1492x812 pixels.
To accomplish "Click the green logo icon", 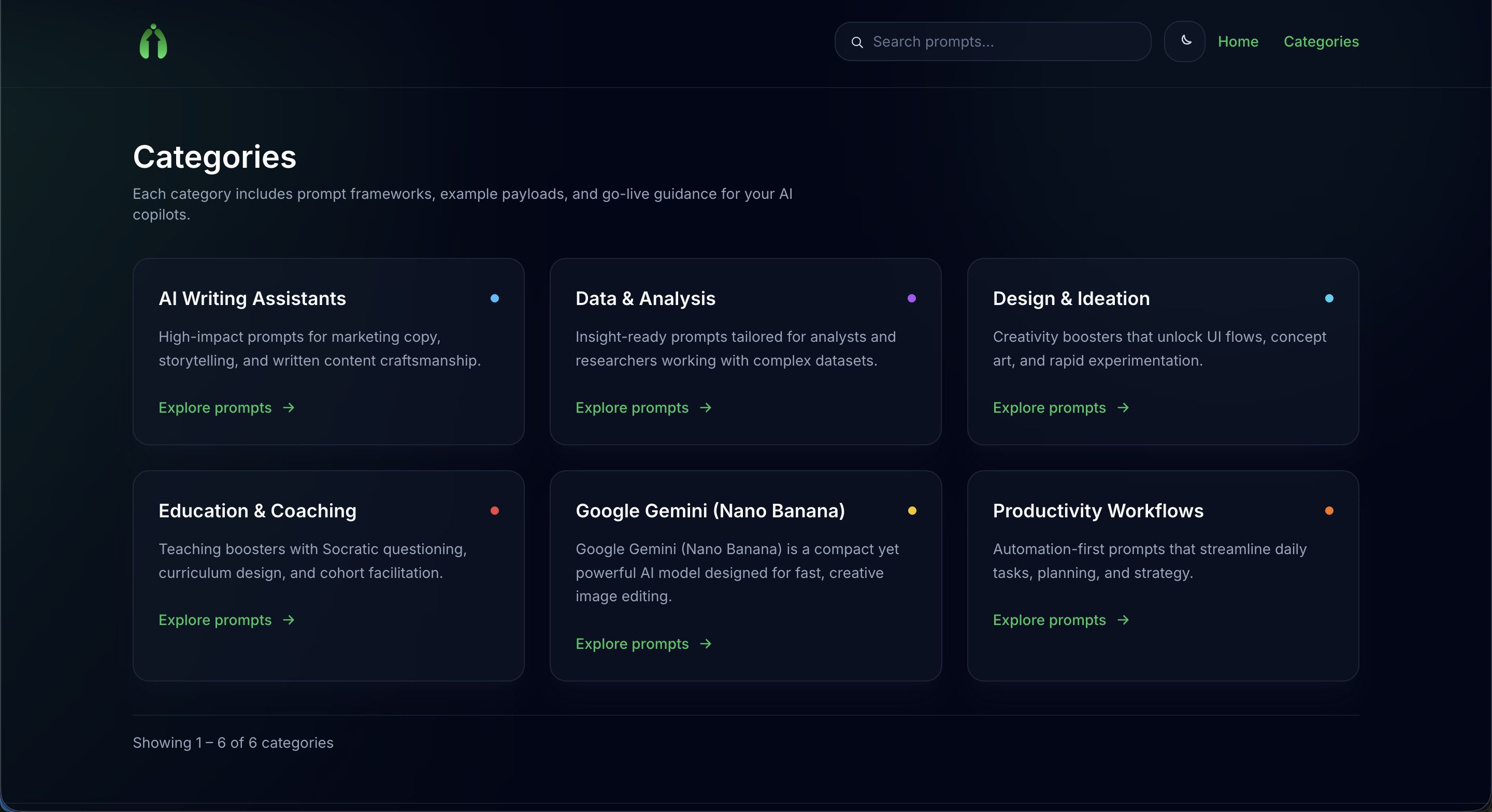I will [153, 42].
